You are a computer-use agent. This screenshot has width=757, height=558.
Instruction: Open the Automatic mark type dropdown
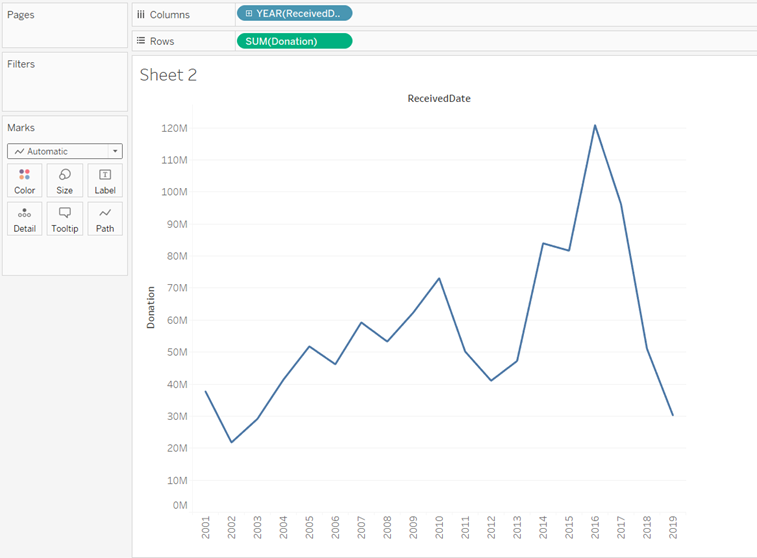(65, 151)
